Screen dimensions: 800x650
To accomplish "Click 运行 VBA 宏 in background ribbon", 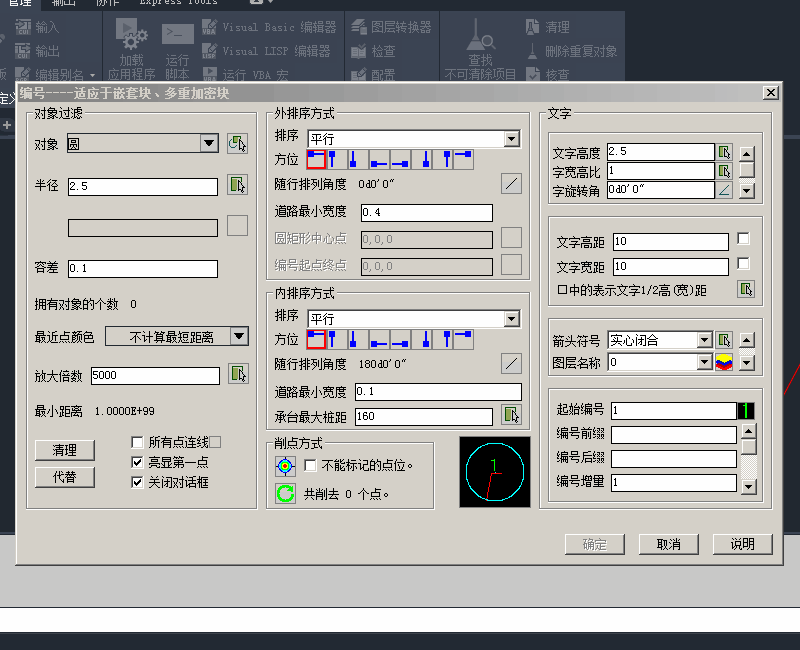I will coord(245,75).
